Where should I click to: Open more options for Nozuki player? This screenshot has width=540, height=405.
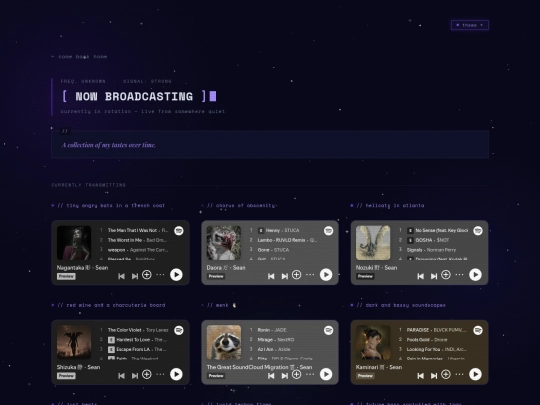(460, 275)
